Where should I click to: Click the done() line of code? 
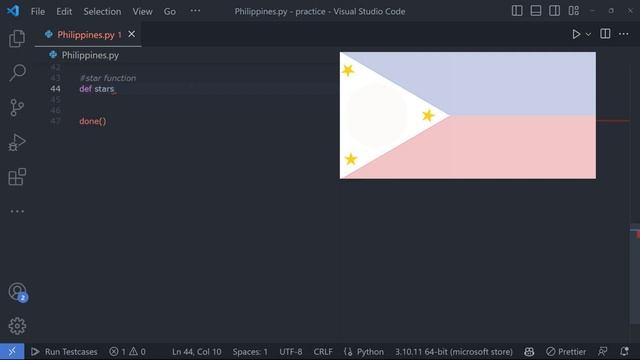tap(93, 121)
